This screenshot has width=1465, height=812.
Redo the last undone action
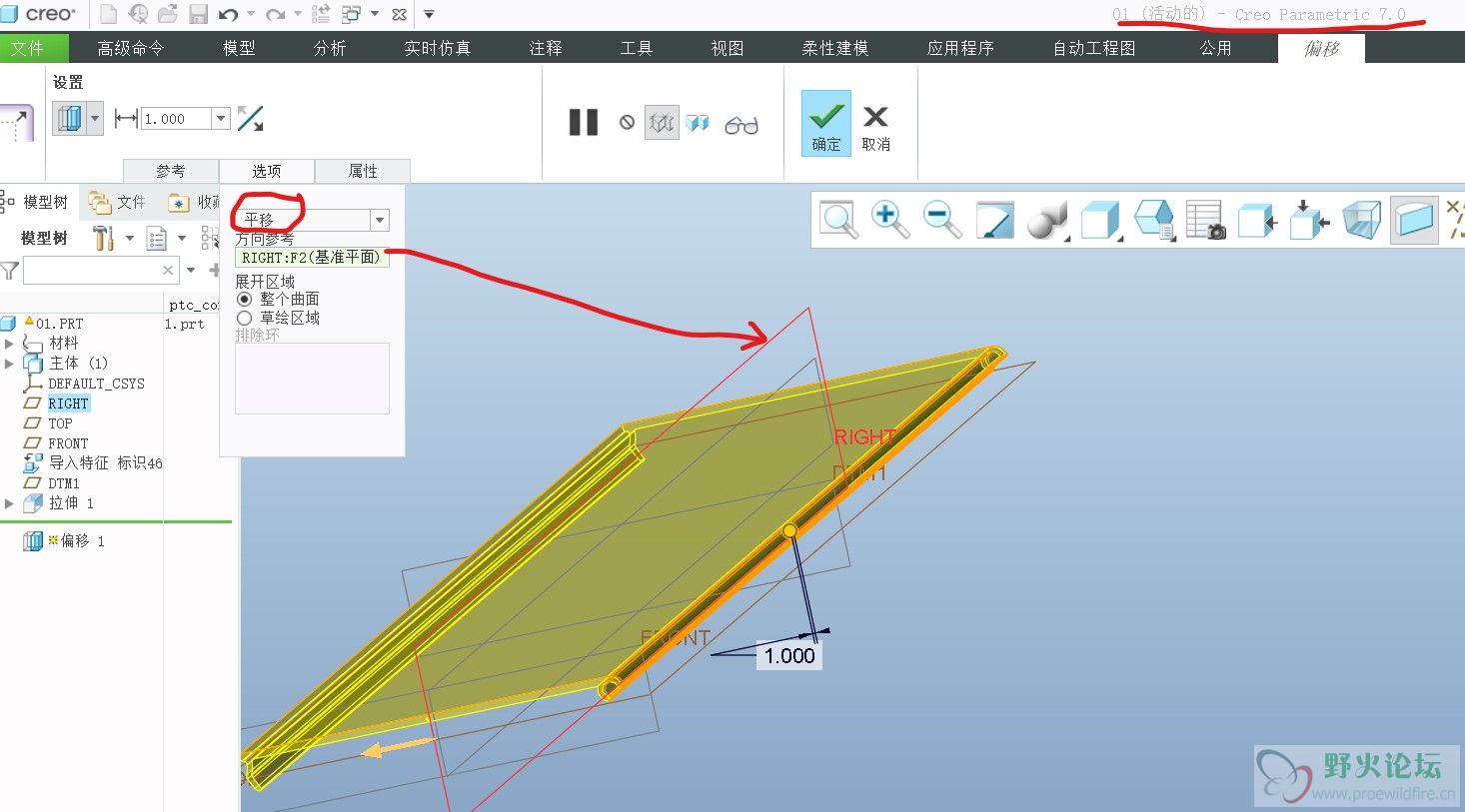[x=276, y=14]
